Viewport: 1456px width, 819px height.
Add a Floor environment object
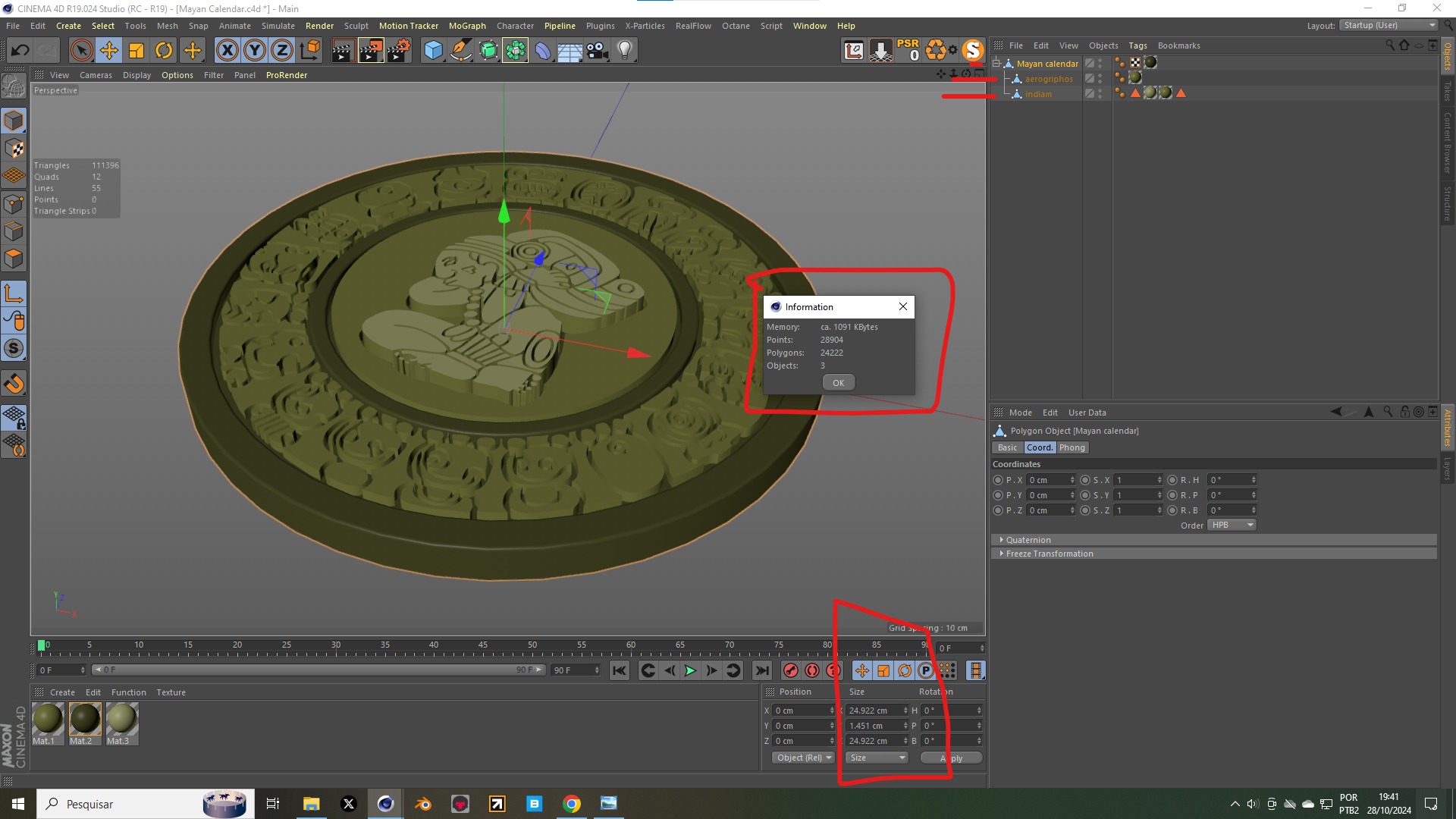(570, 51)
